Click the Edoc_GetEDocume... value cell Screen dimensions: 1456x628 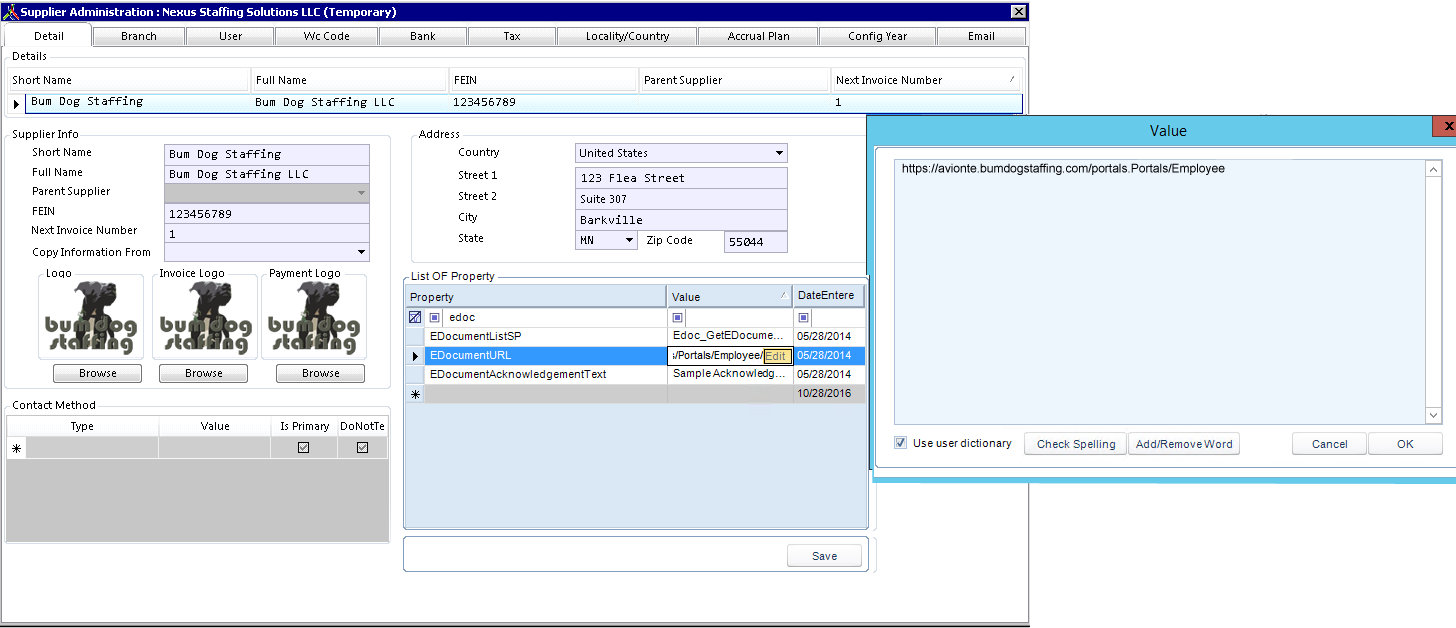click(x=730, y=337)
